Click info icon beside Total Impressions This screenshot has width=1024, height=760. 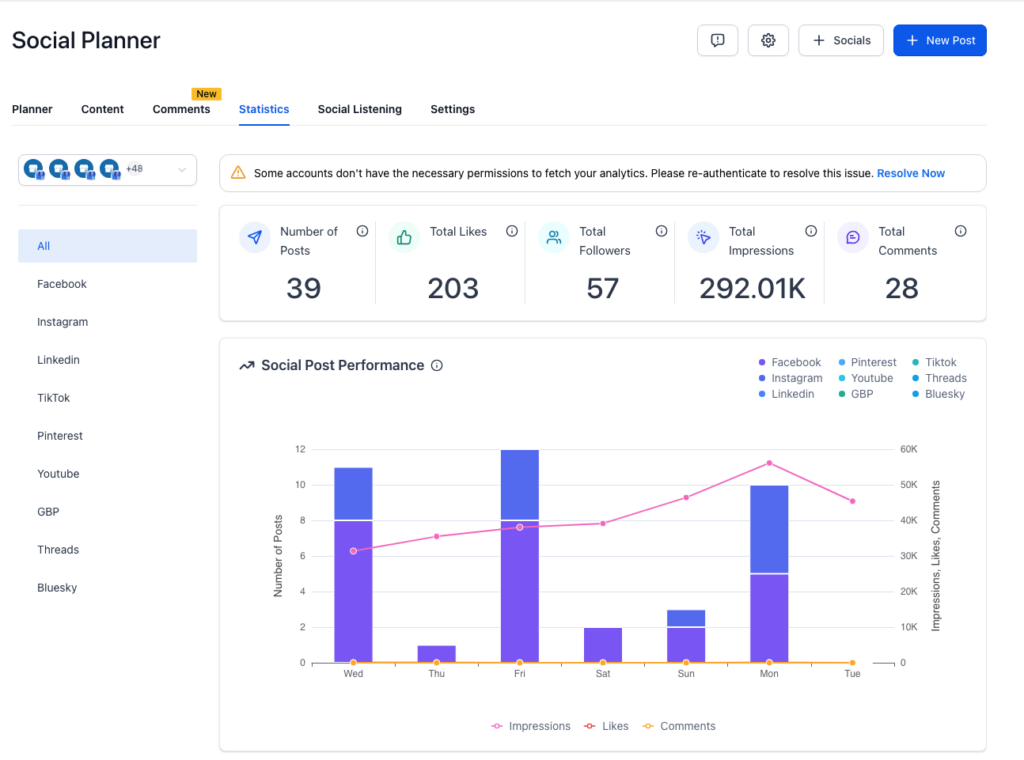[x=811, y=231]
